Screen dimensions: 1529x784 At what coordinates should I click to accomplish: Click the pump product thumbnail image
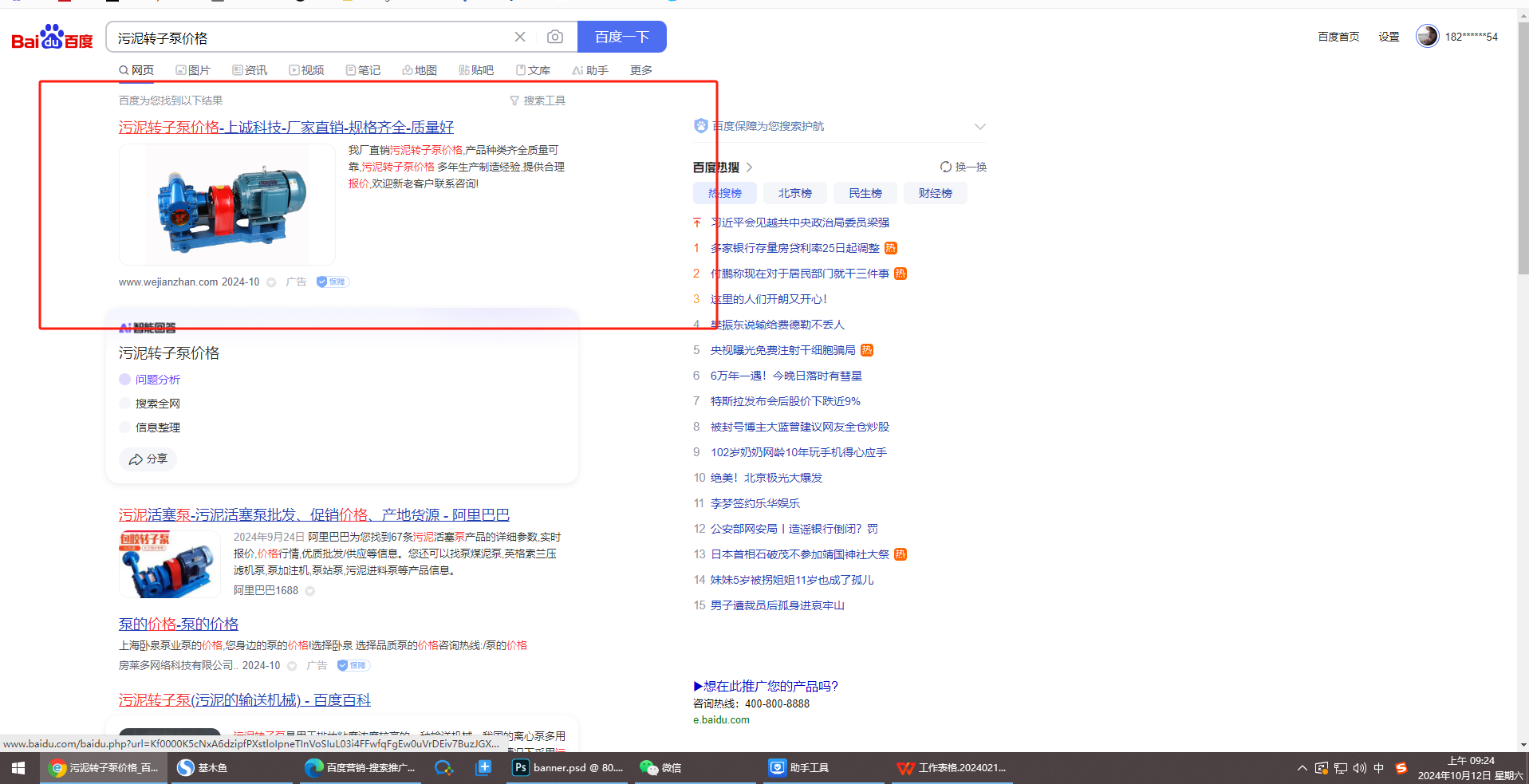227,205
